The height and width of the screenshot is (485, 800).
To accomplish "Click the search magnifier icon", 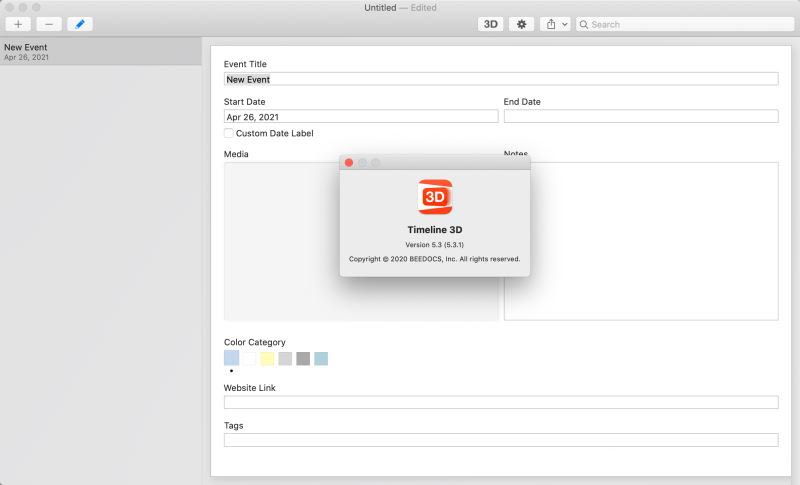I will coord(584,24).
